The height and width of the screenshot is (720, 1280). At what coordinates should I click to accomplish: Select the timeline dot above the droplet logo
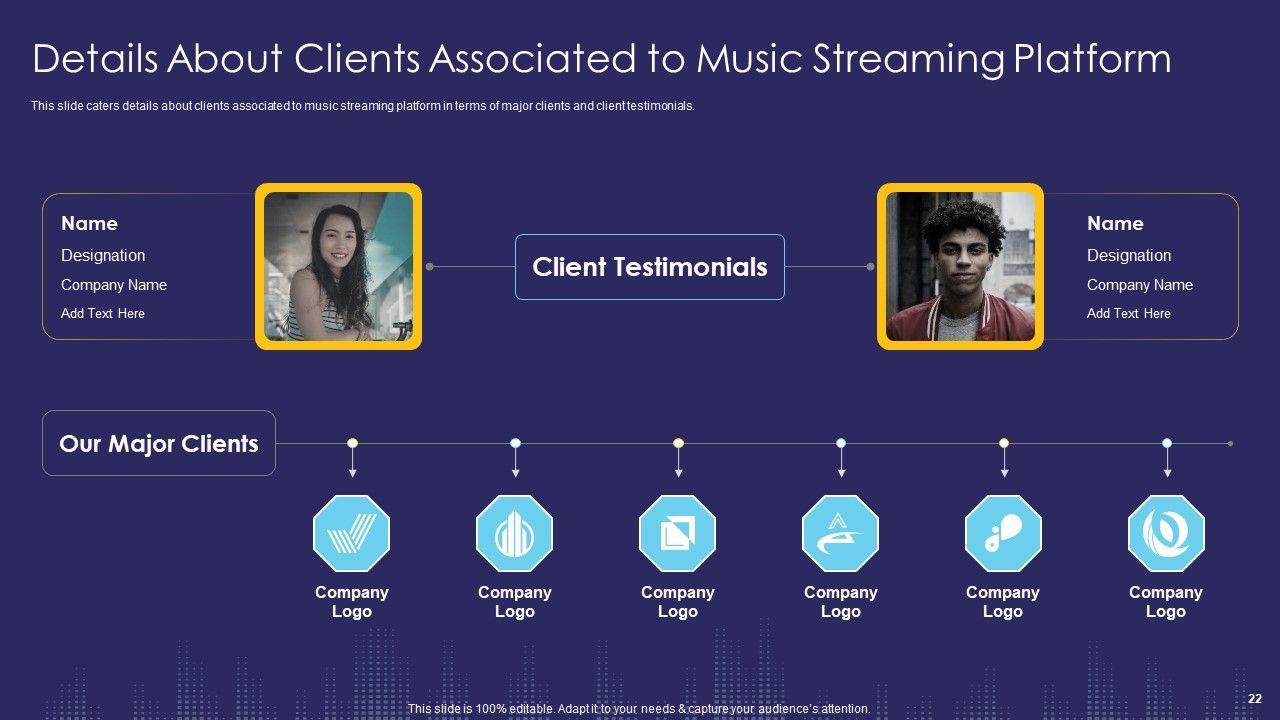pos(1004,443)
